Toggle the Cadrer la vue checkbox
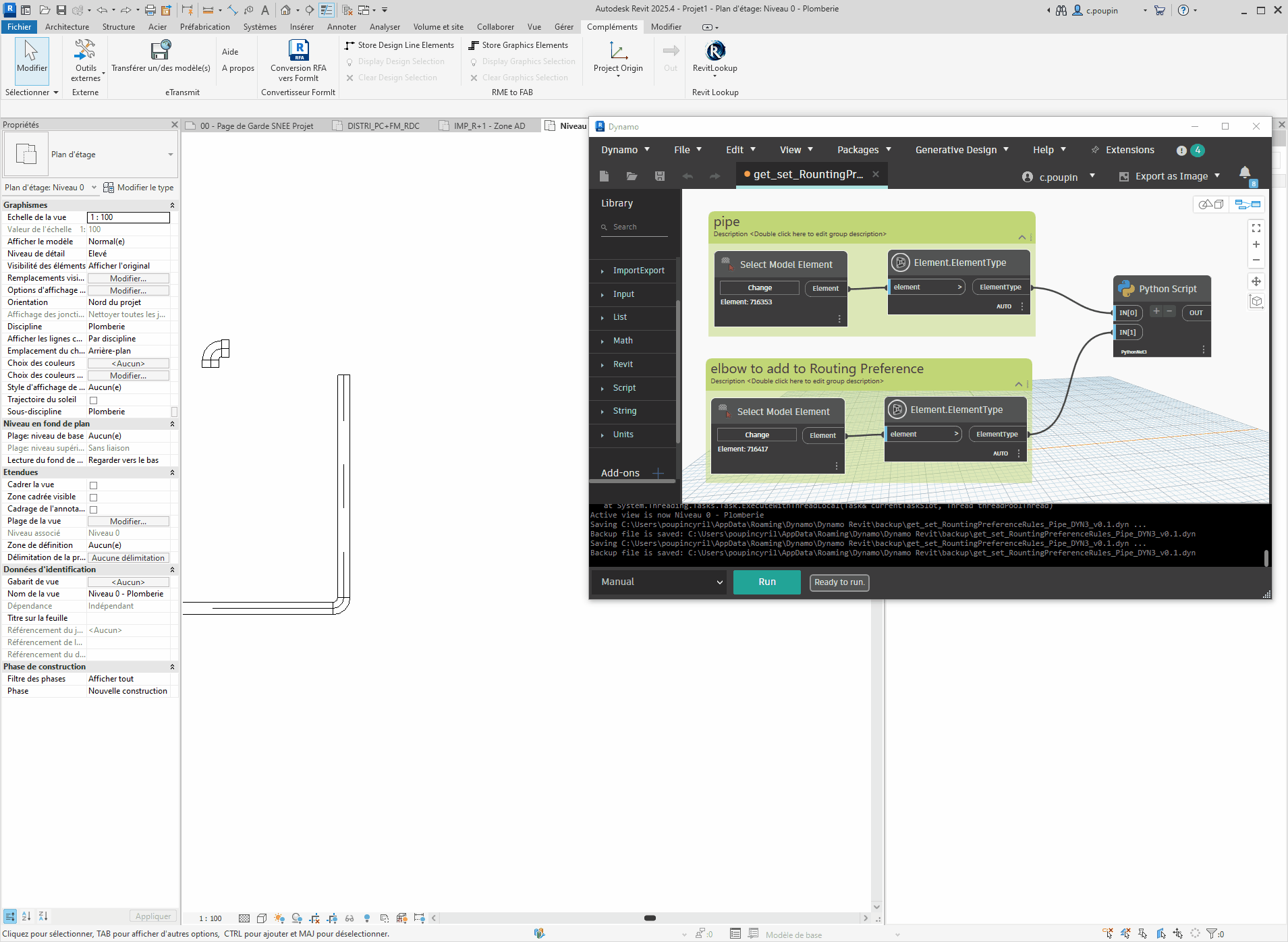 [94, 485]
